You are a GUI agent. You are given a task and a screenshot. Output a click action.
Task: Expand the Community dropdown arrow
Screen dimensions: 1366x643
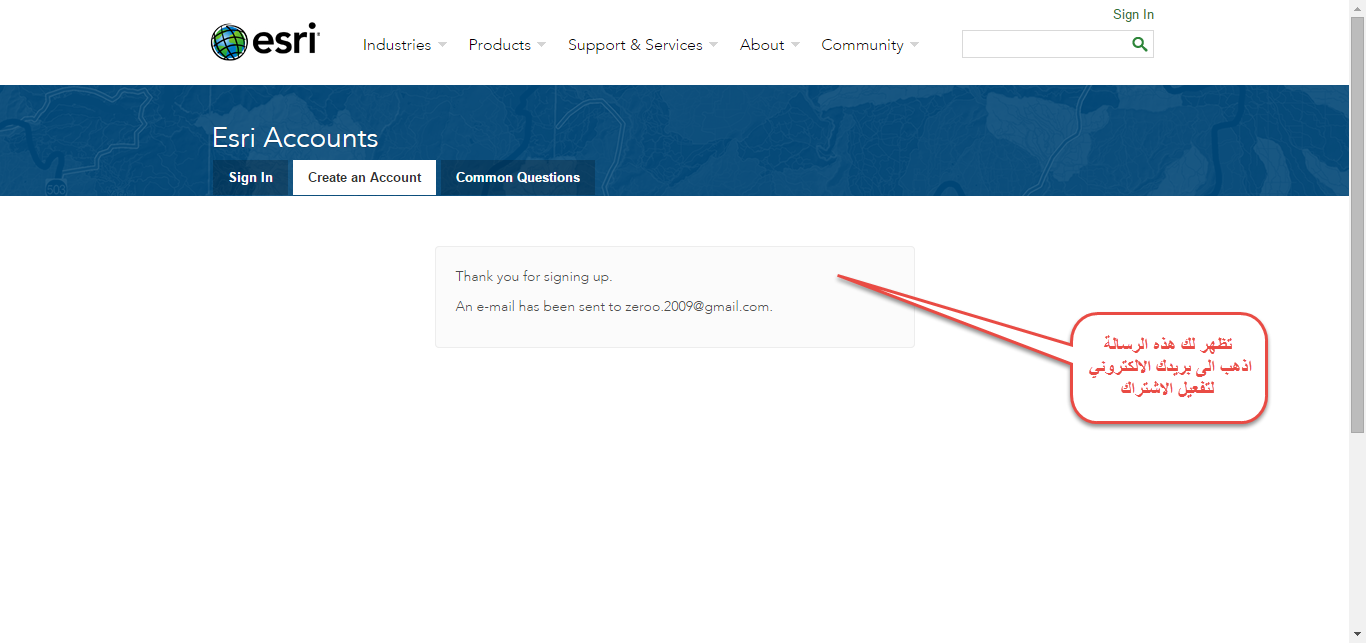914,45
